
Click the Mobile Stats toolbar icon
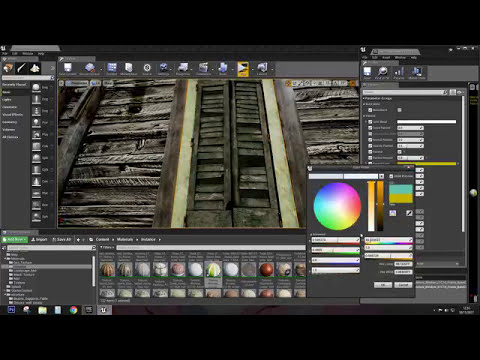[x=417, y=73]
